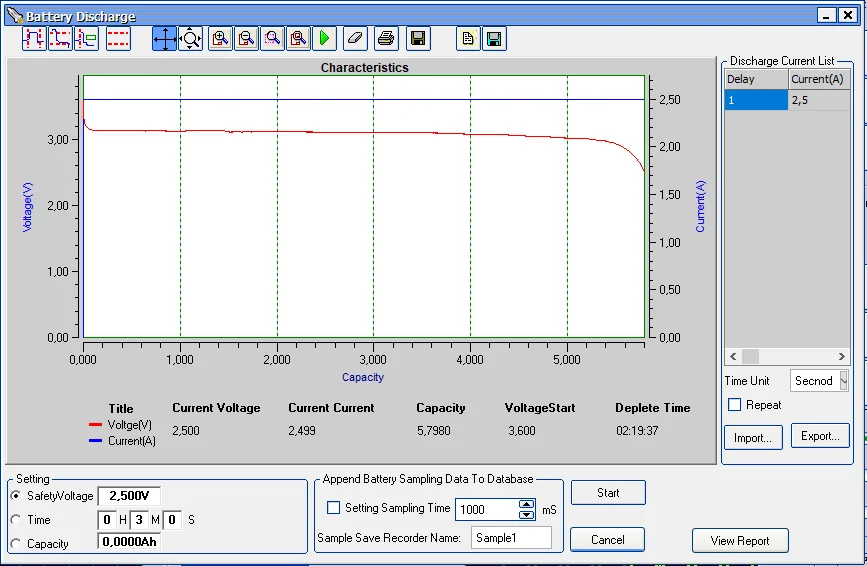Click the Voltage(V) left axis label

[x=27, y=207]
